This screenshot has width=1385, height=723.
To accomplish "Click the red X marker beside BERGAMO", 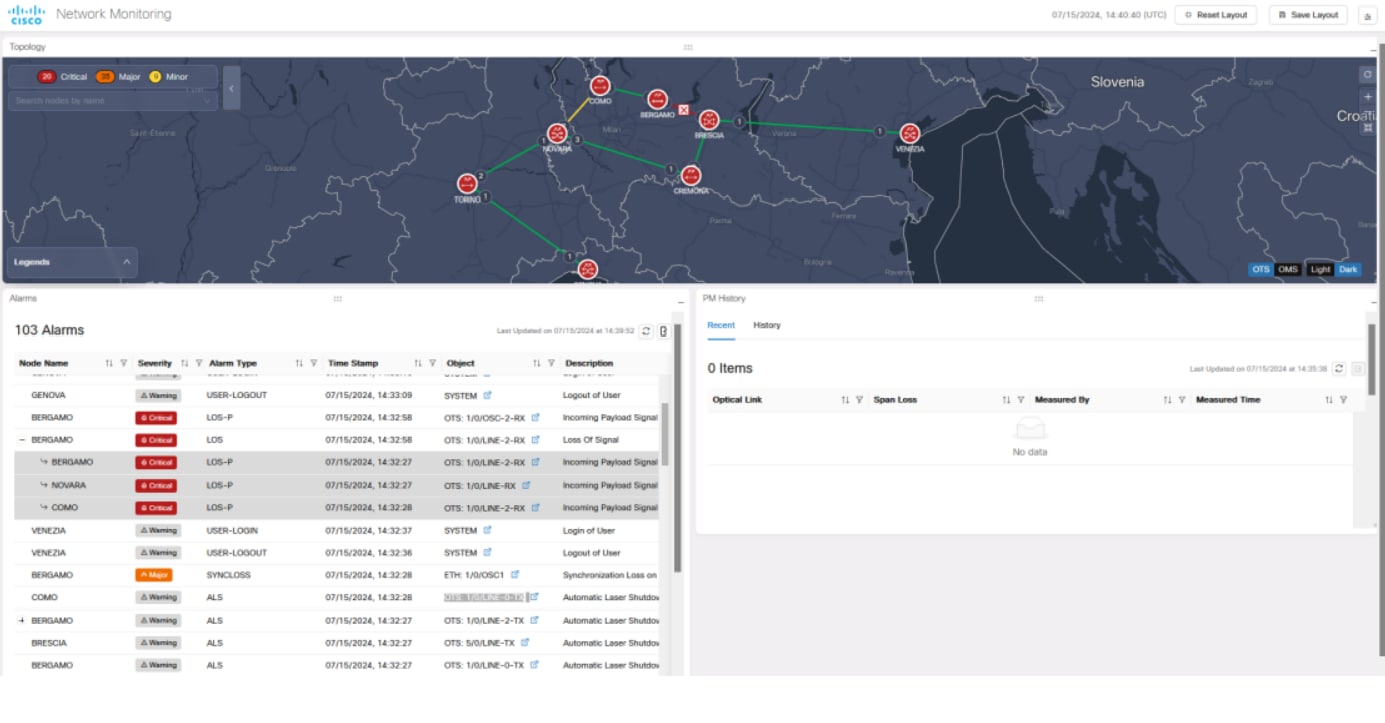I will click(x=684, y=109).
